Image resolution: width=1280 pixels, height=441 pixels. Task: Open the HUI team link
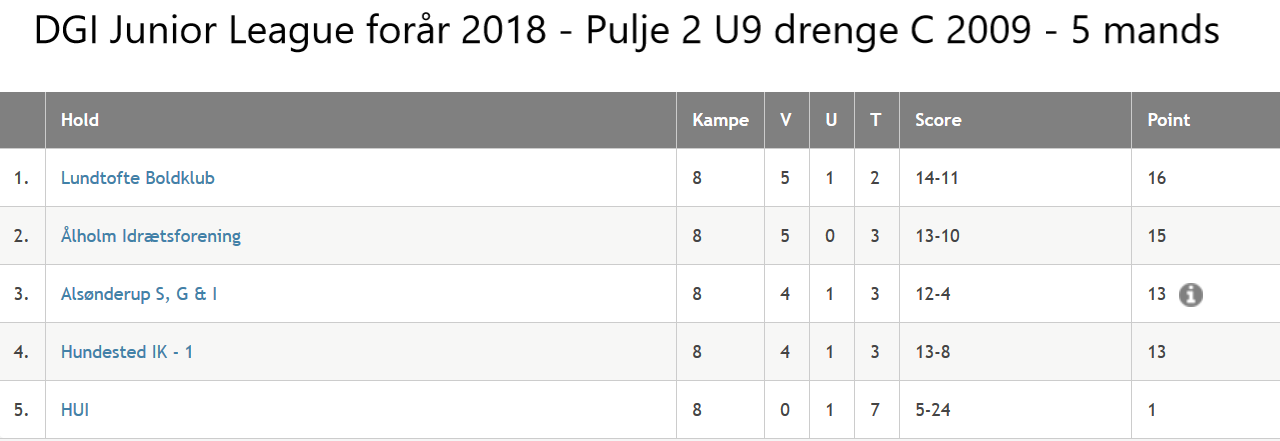point(75,410)
